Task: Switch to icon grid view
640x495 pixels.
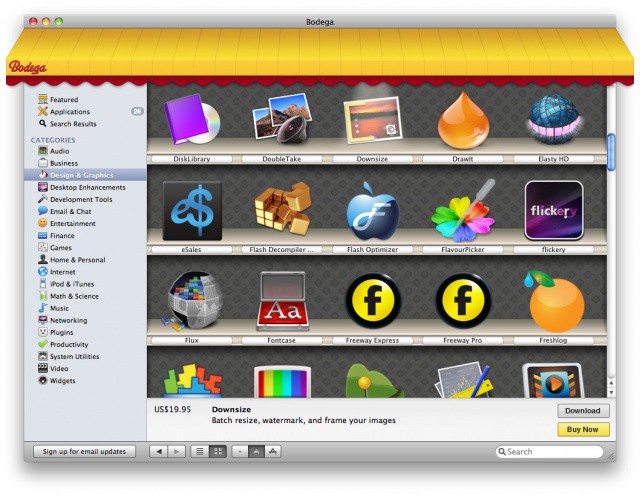Action: pyautogui.click(x=216, y=452)
